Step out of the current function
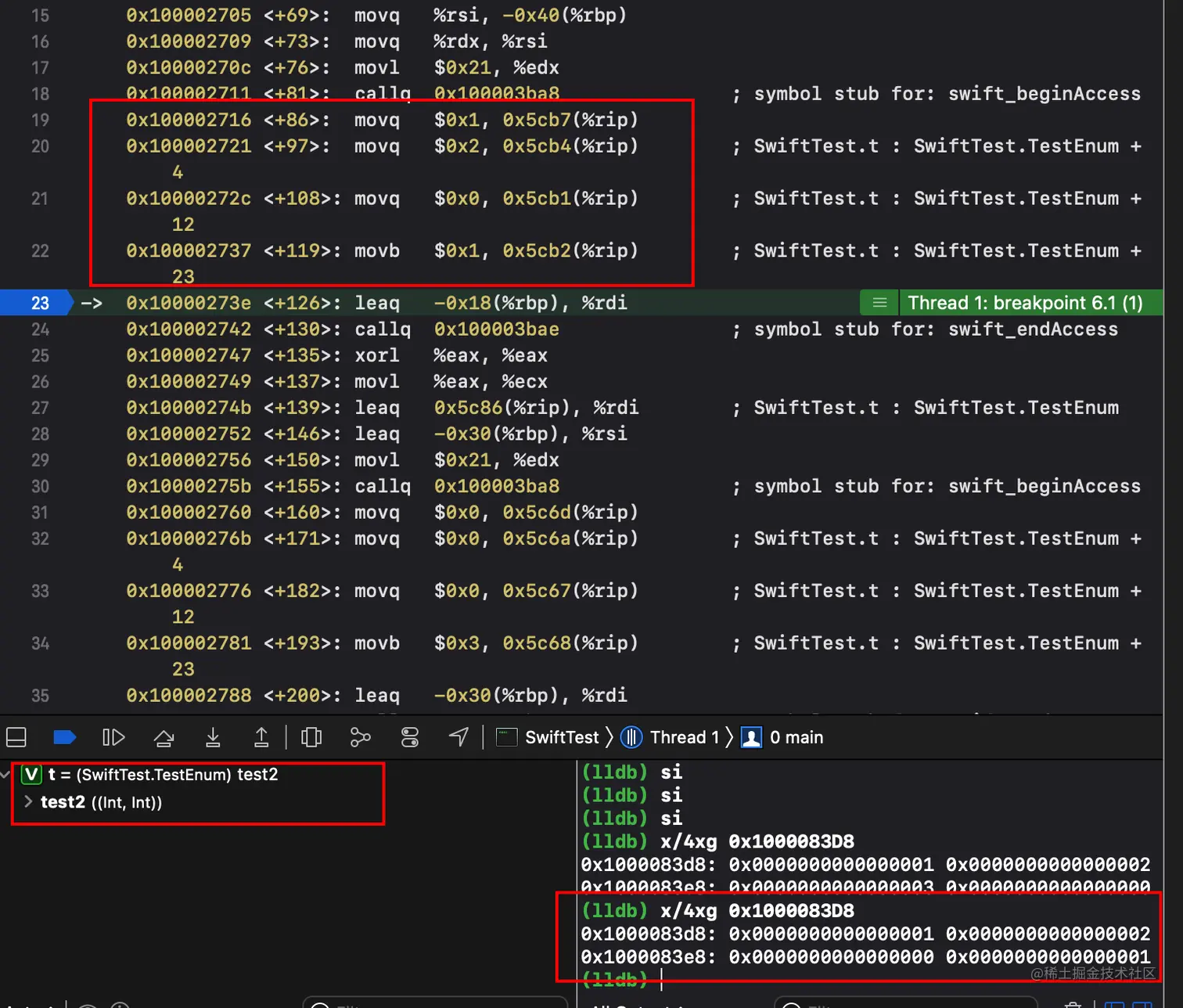Screen dimensions: 1183x1008 pyautogui.click(x=261, y=737)
